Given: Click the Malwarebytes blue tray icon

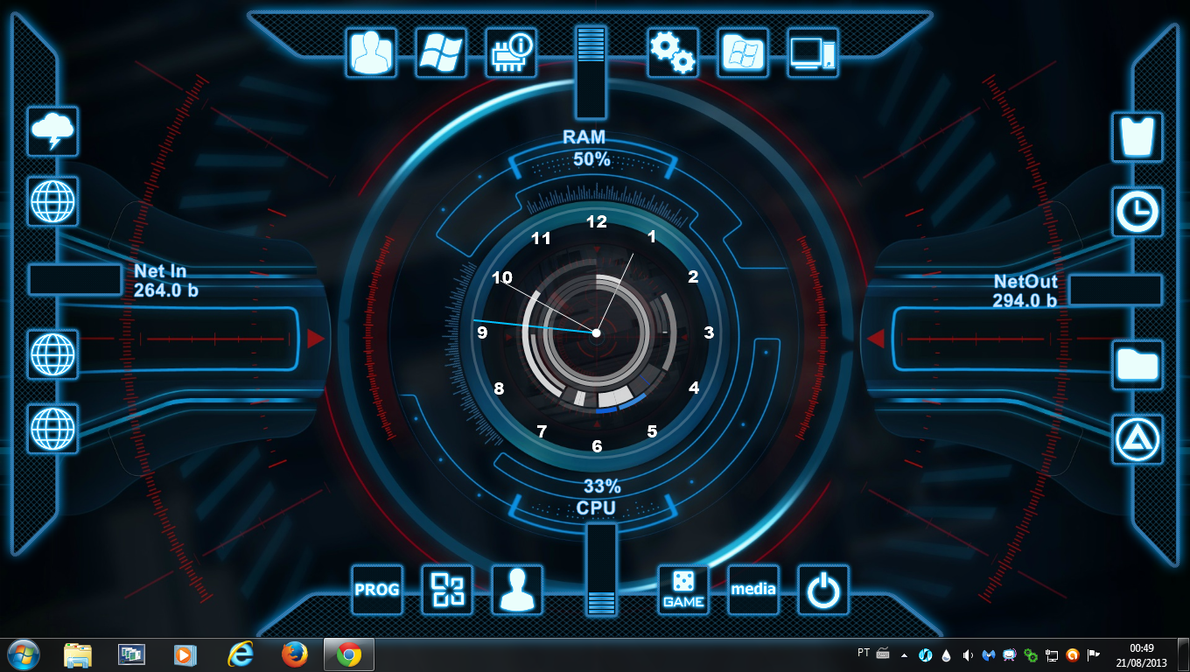Looking at the screenshot, I should [x=988, y=655].
